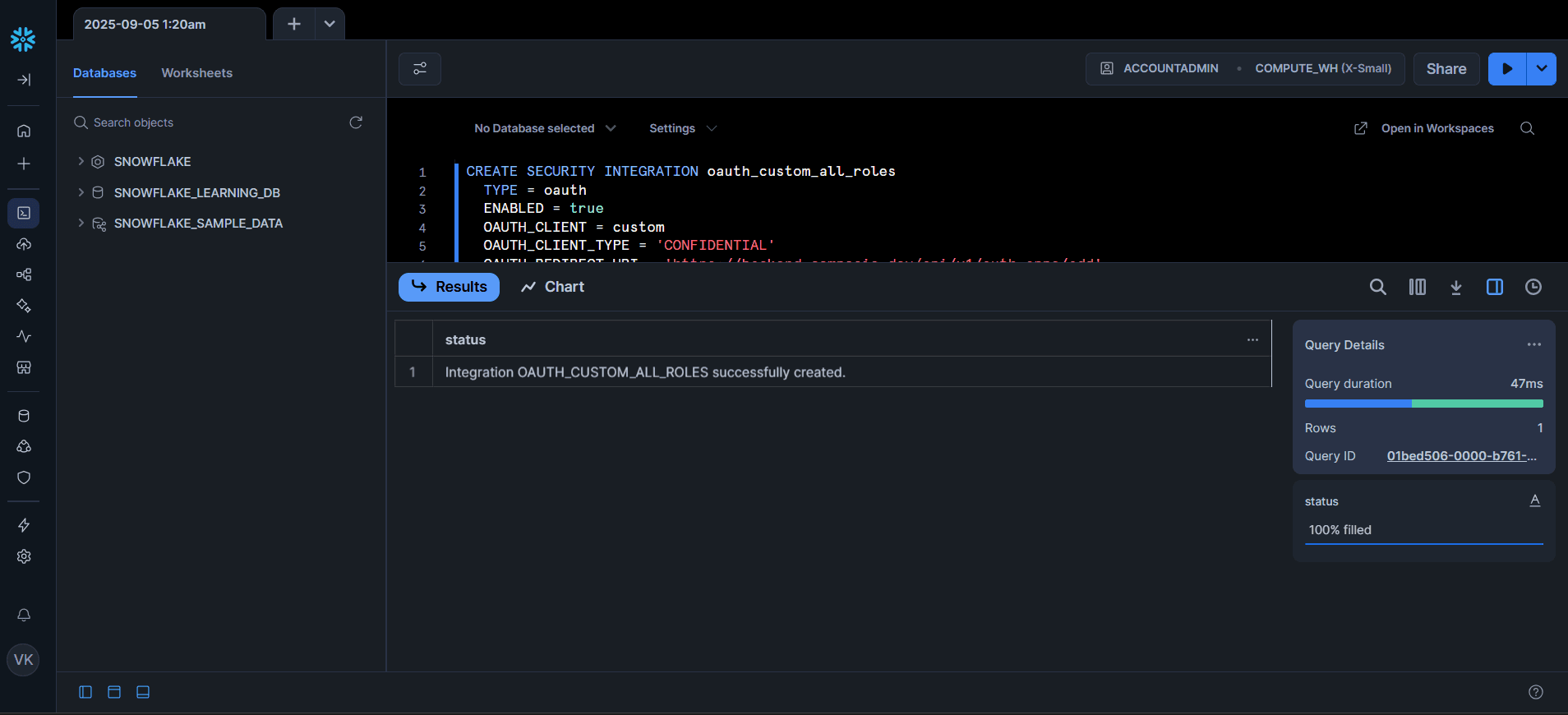Select the 2025-09-05 1:20am worksheet tab
Viewport: 1568px width, 715px height.
tap(169, 24)
